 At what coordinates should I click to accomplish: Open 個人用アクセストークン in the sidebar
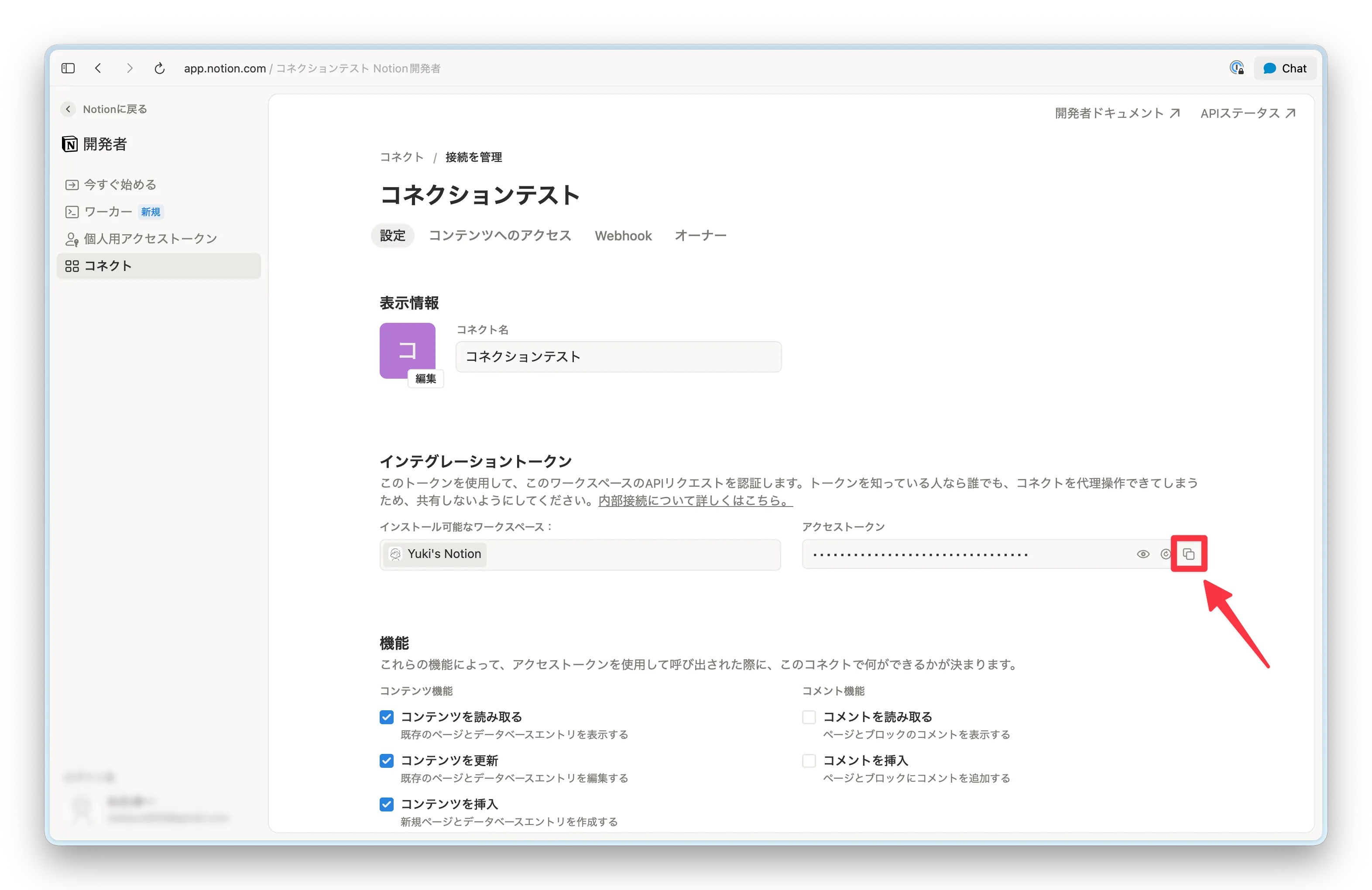pos(158,239)
